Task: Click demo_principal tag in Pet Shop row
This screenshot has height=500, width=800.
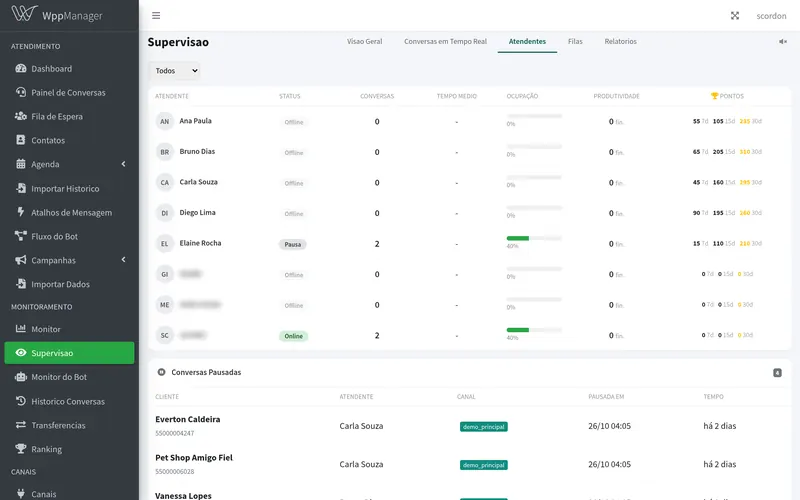Action: point(484,465)
